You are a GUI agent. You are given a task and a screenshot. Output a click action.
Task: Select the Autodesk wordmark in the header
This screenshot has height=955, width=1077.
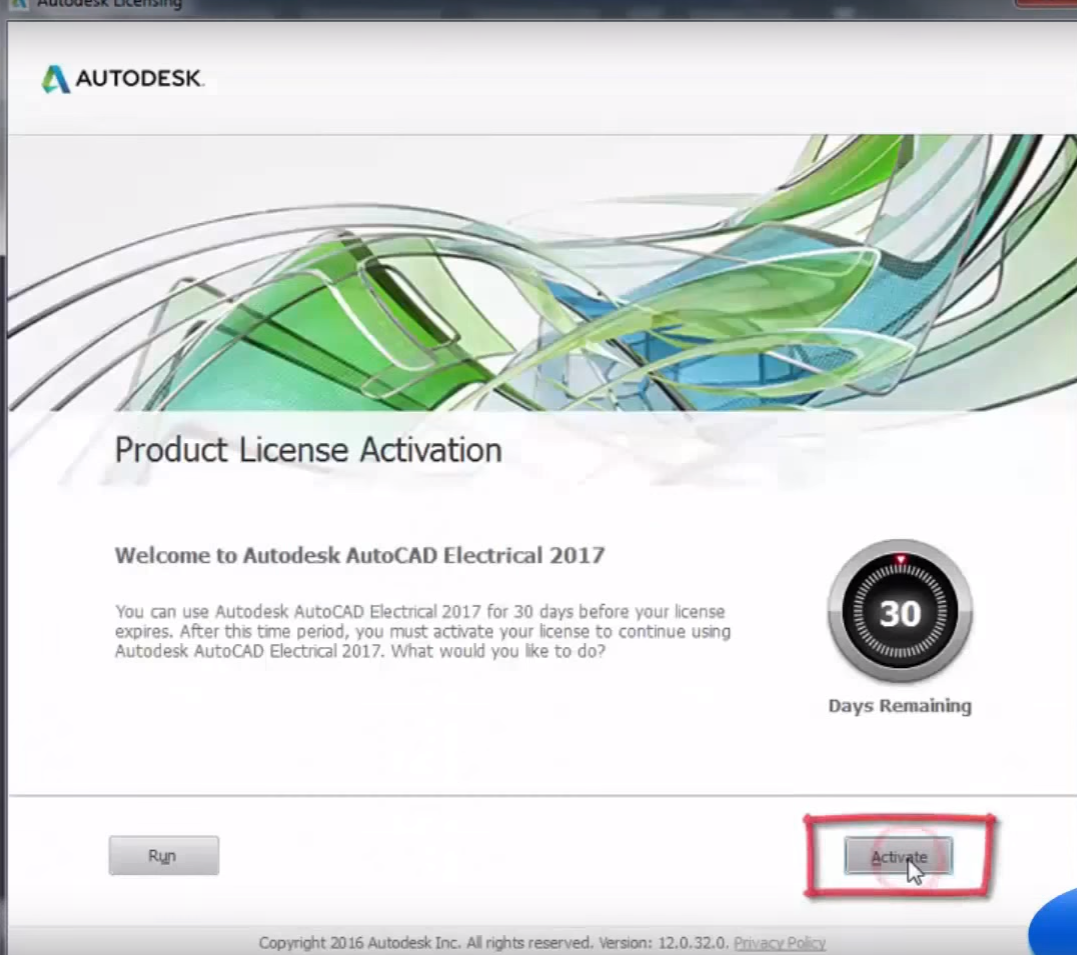click(140, 79)
